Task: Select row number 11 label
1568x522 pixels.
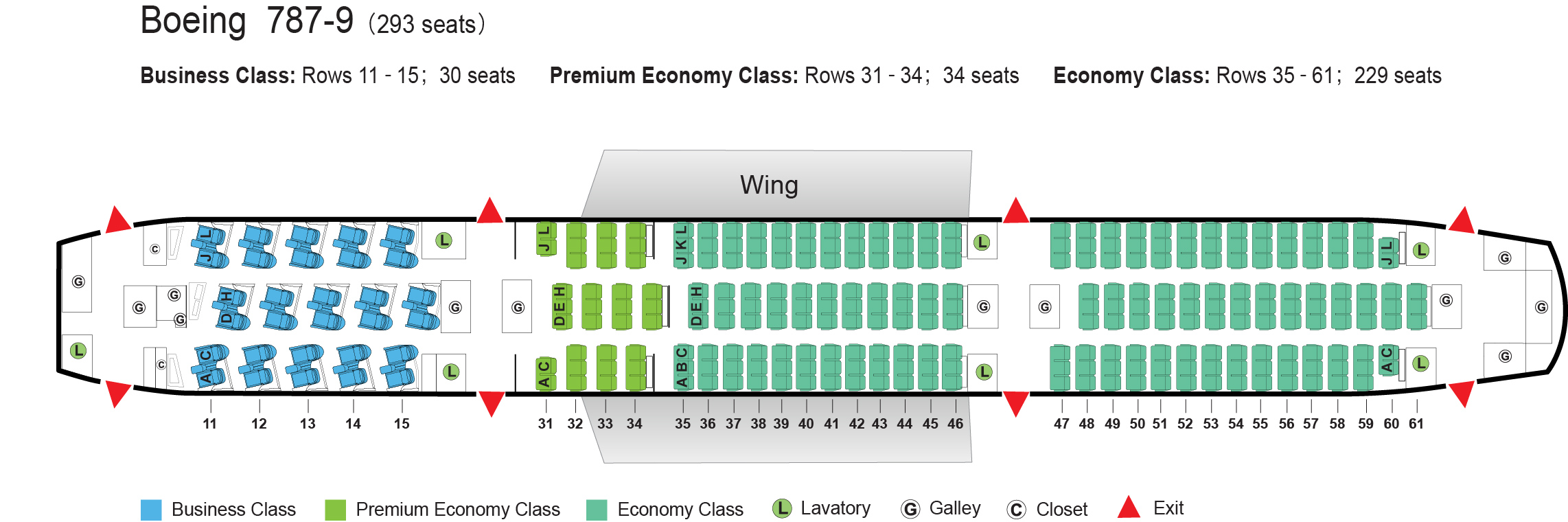Action: coord(209,424)
